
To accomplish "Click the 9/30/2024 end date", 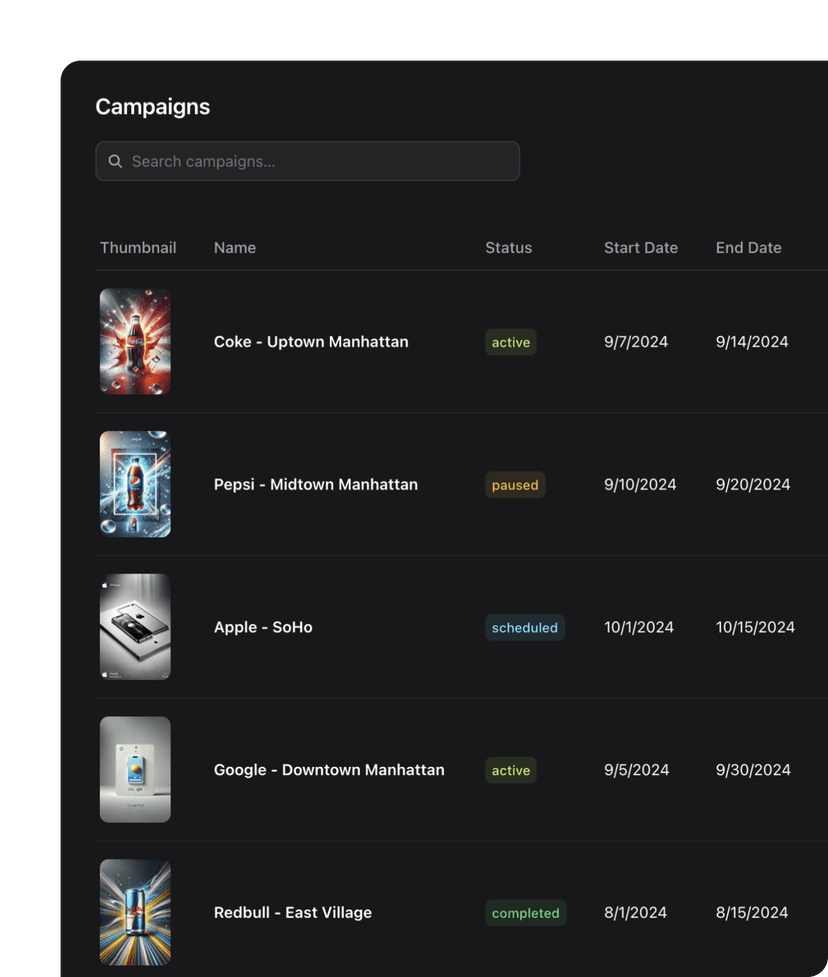I will coord(753,770).
